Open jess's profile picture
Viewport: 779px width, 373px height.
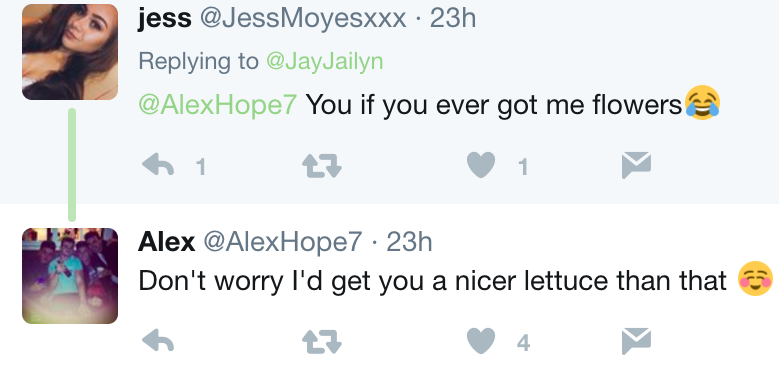coord(70,52)
